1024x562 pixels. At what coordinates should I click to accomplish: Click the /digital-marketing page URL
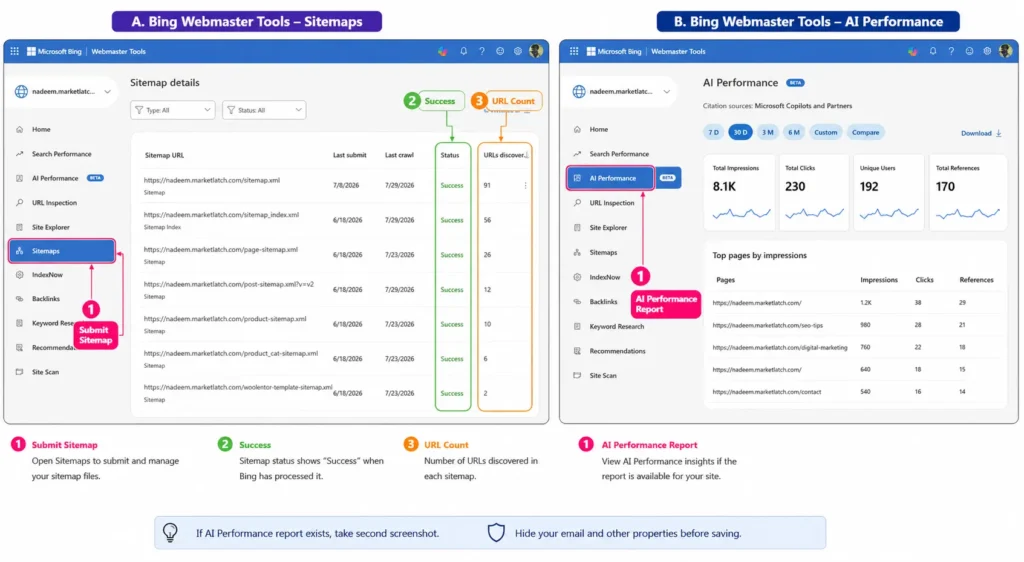click(780, 347)
